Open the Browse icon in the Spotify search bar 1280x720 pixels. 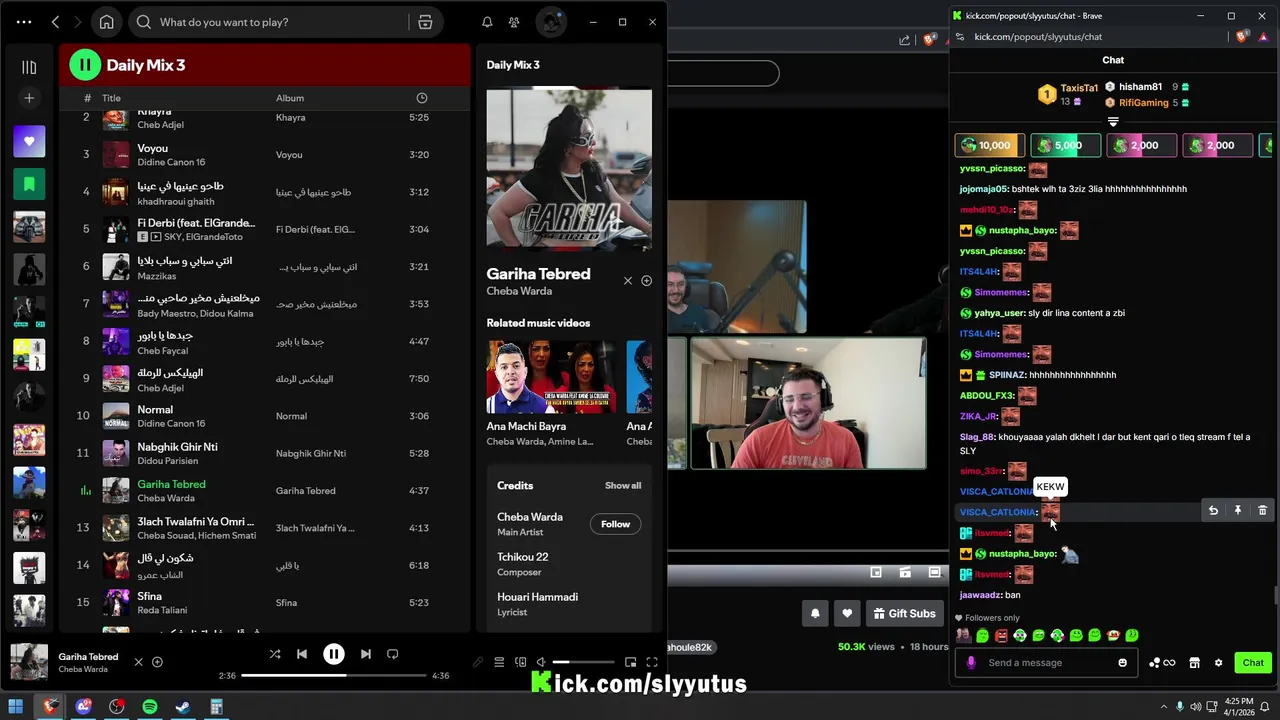coord(425,22)
